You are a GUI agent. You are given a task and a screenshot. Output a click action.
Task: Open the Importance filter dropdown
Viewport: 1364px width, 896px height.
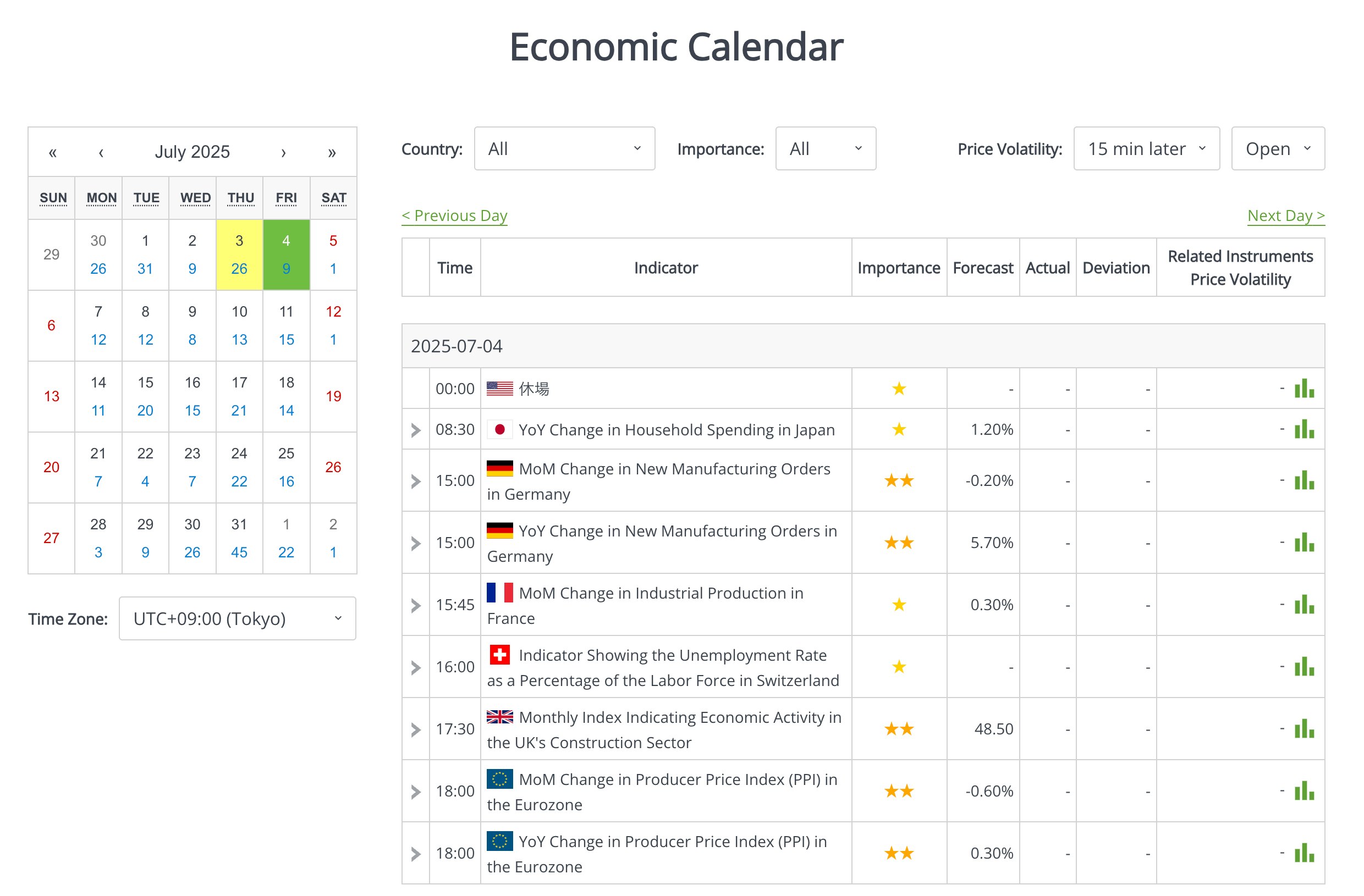click(826, 148)
